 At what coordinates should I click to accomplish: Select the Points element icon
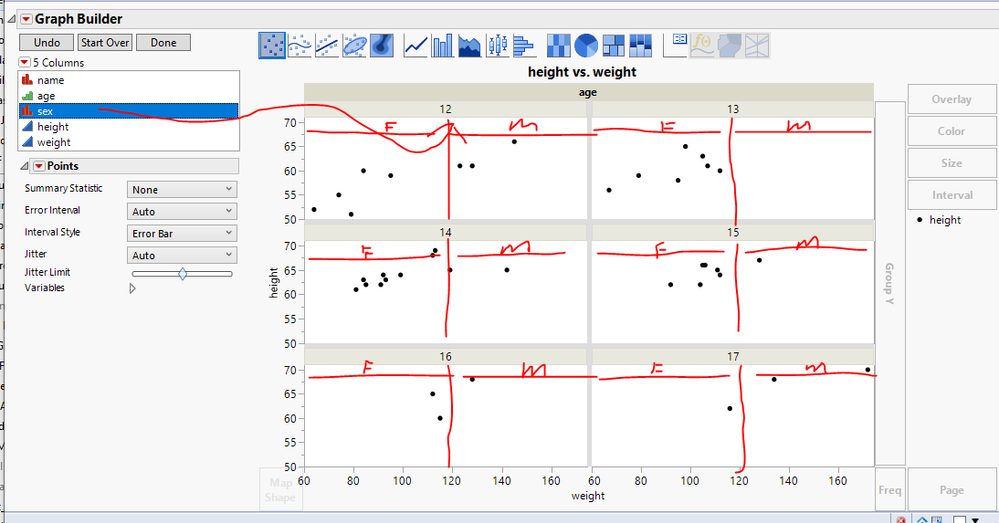272,46
